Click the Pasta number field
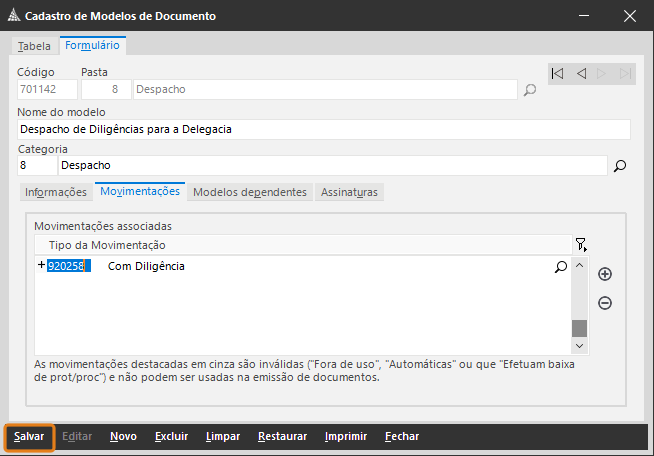The height and width of the screenshot is (456, 654). [106, 90]
